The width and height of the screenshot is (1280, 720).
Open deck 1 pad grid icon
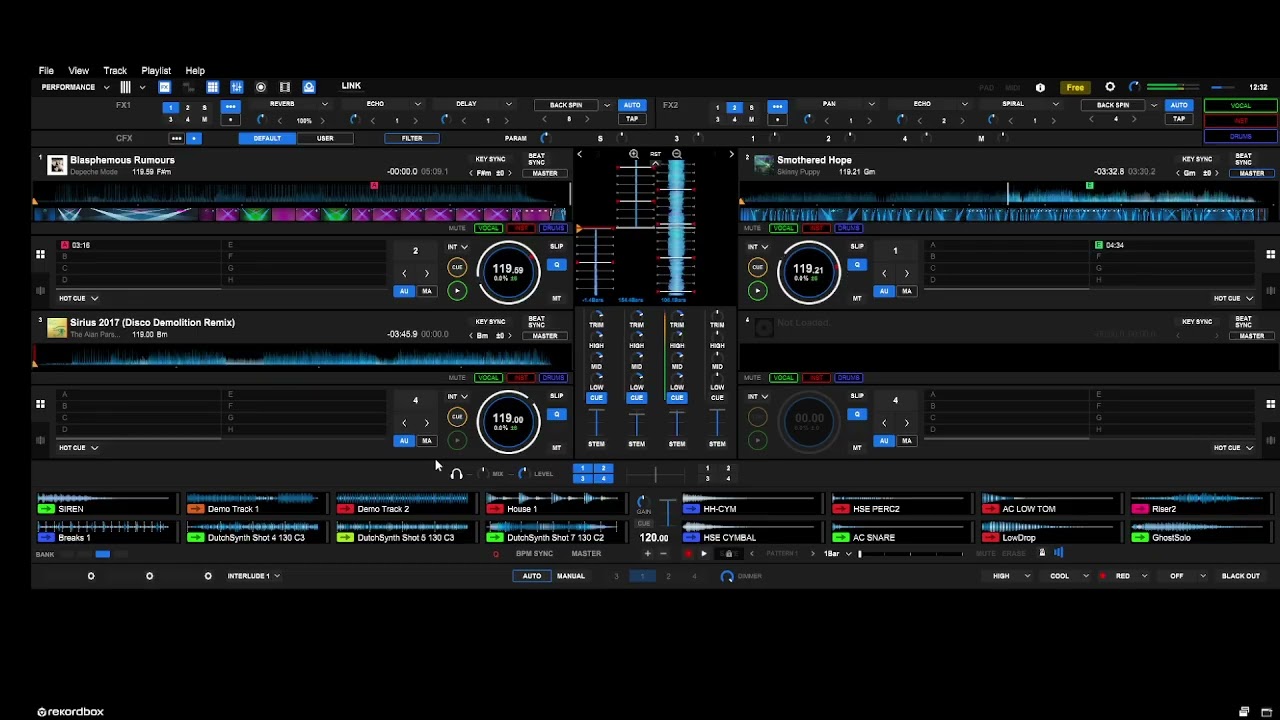click(x=40, y=255)
